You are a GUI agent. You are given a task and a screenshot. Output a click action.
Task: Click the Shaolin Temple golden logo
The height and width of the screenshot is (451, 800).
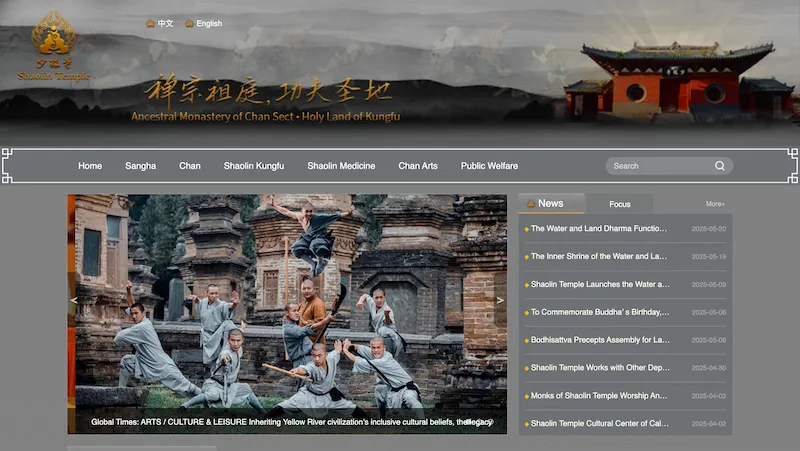point(54,46)
